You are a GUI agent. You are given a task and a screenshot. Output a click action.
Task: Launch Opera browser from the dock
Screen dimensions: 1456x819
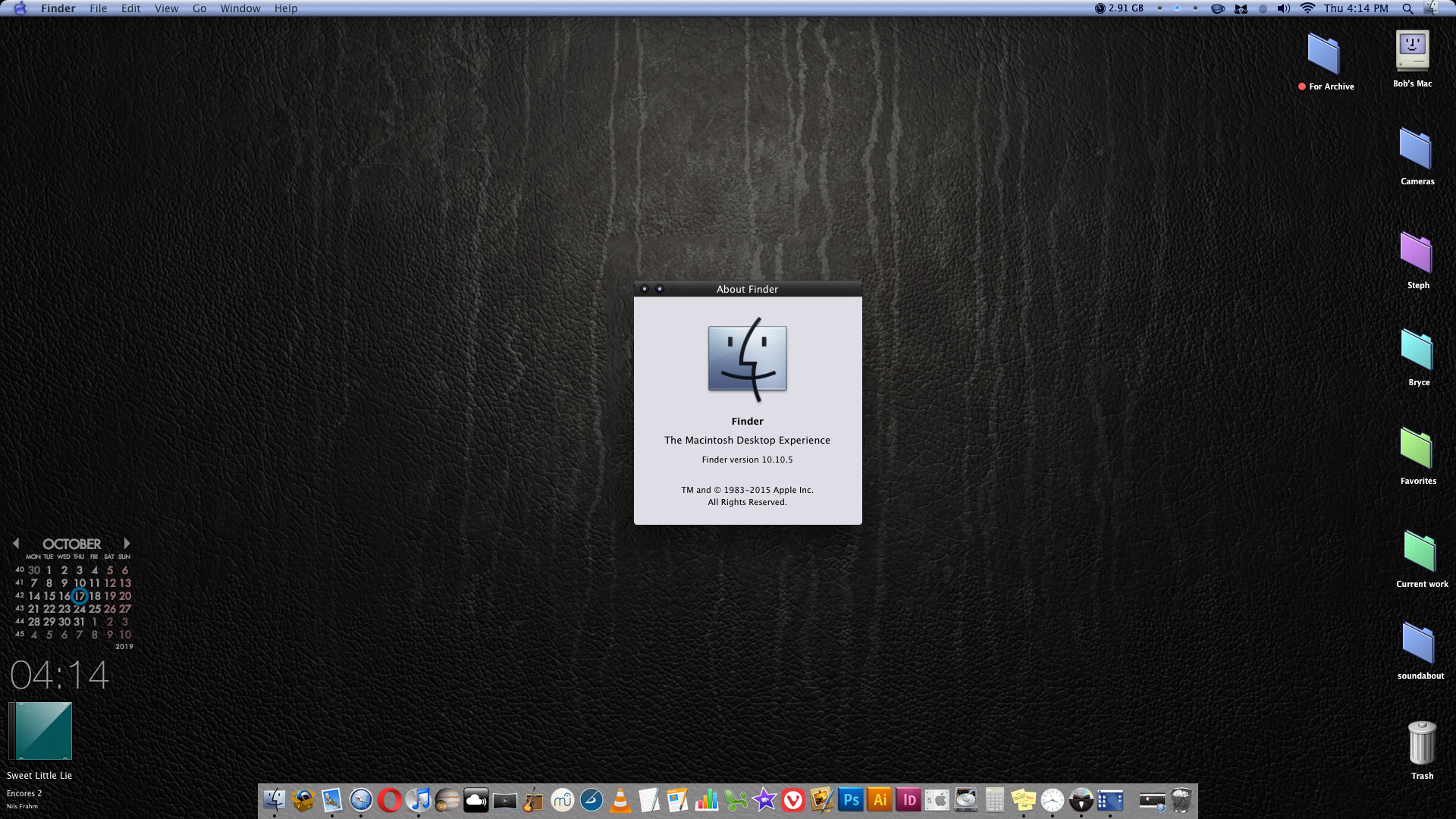[x=389, y=800]
